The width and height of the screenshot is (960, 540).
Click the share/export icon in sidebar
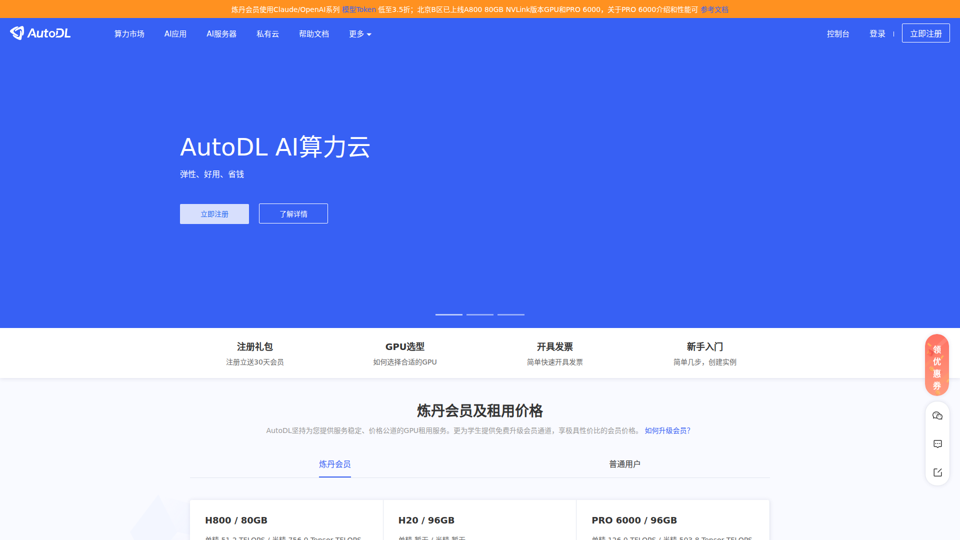pyautogui.click(x=937, y=472)
